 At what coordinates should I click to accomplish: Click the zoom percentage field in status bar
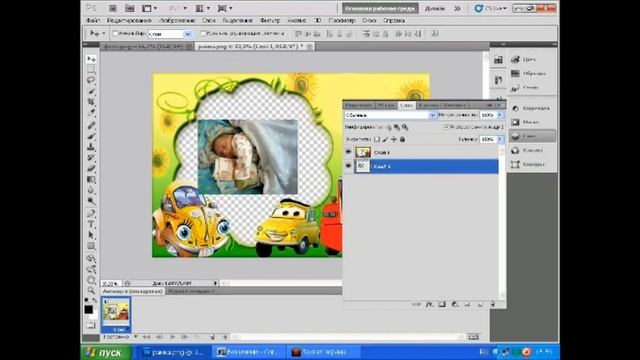[x=111, y=283]
